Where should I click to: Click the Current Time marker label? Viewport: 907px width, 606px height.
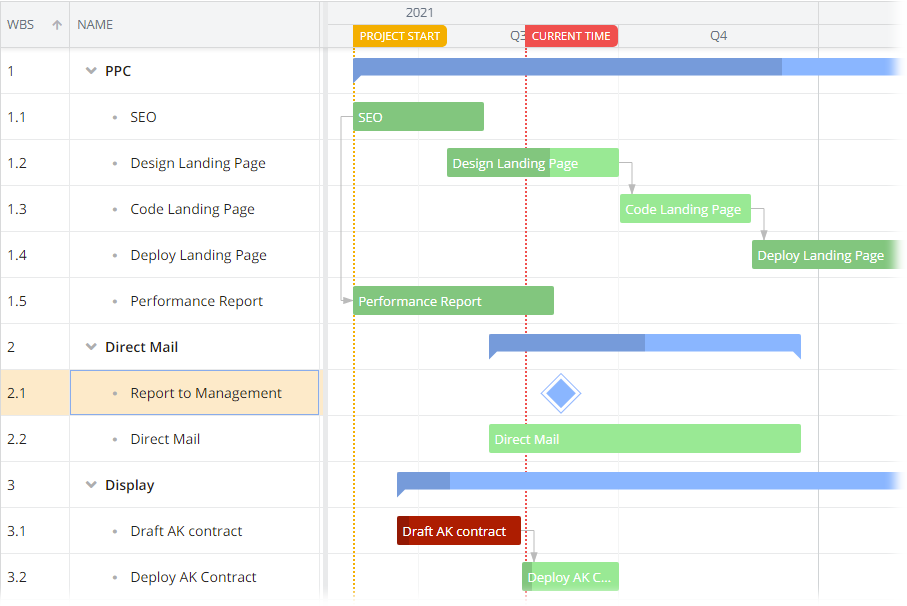tap(571, 36)
